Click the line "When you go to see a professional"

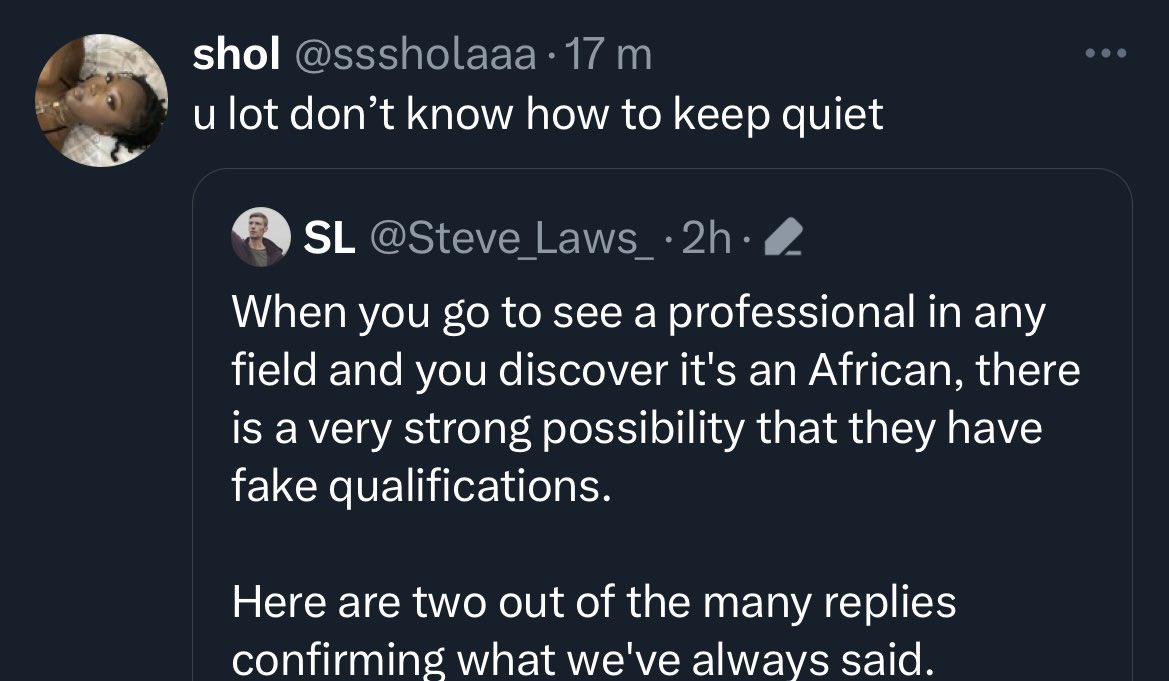[638, 314]
